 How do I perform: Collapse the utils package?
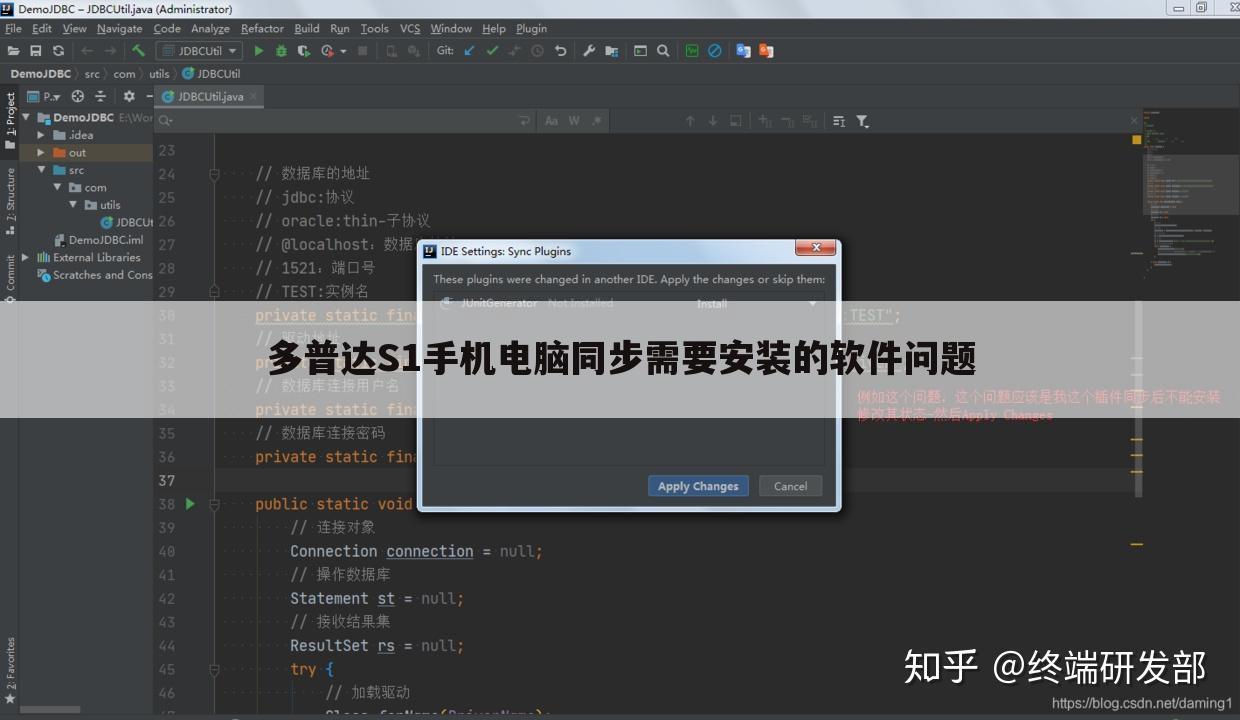[x=73, y=205]
